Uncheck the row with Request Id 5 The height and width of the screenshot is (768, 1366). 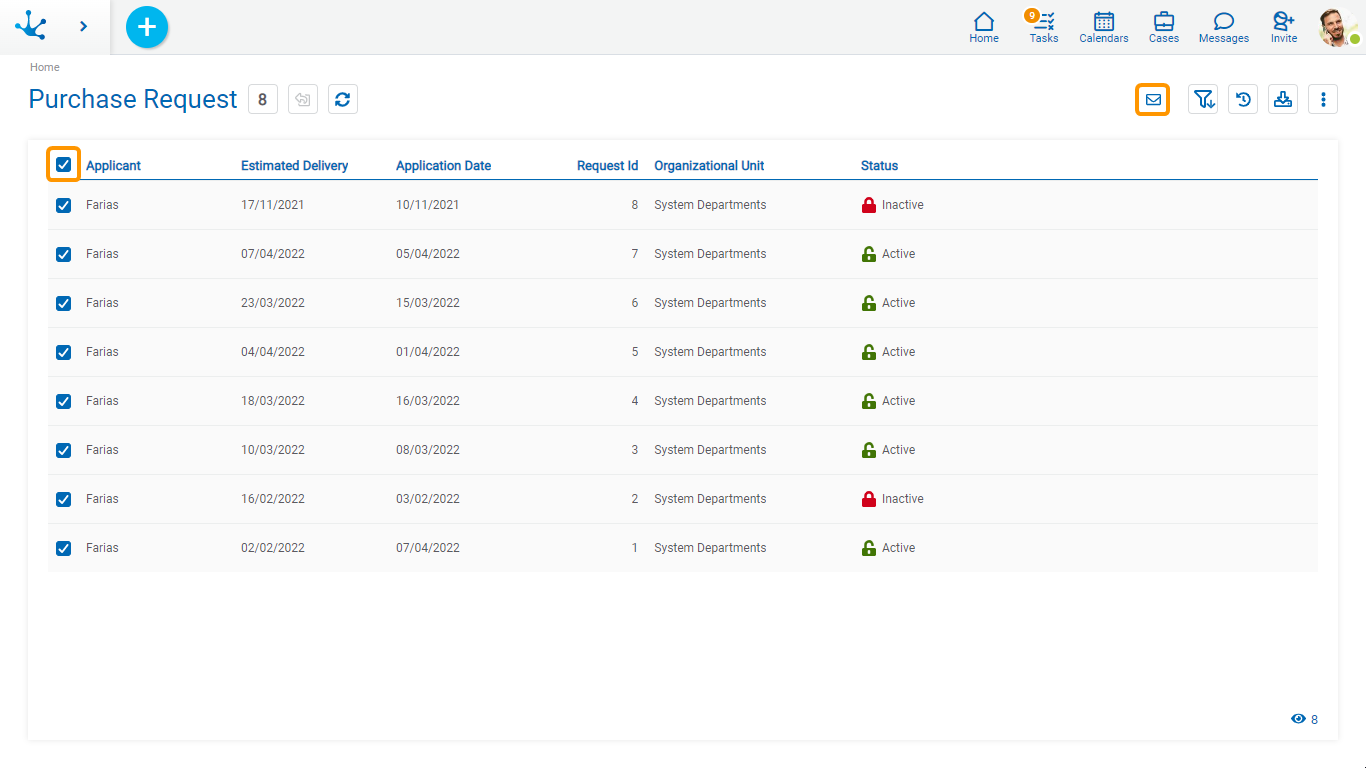pyautogui.click(x=64, y=352)
